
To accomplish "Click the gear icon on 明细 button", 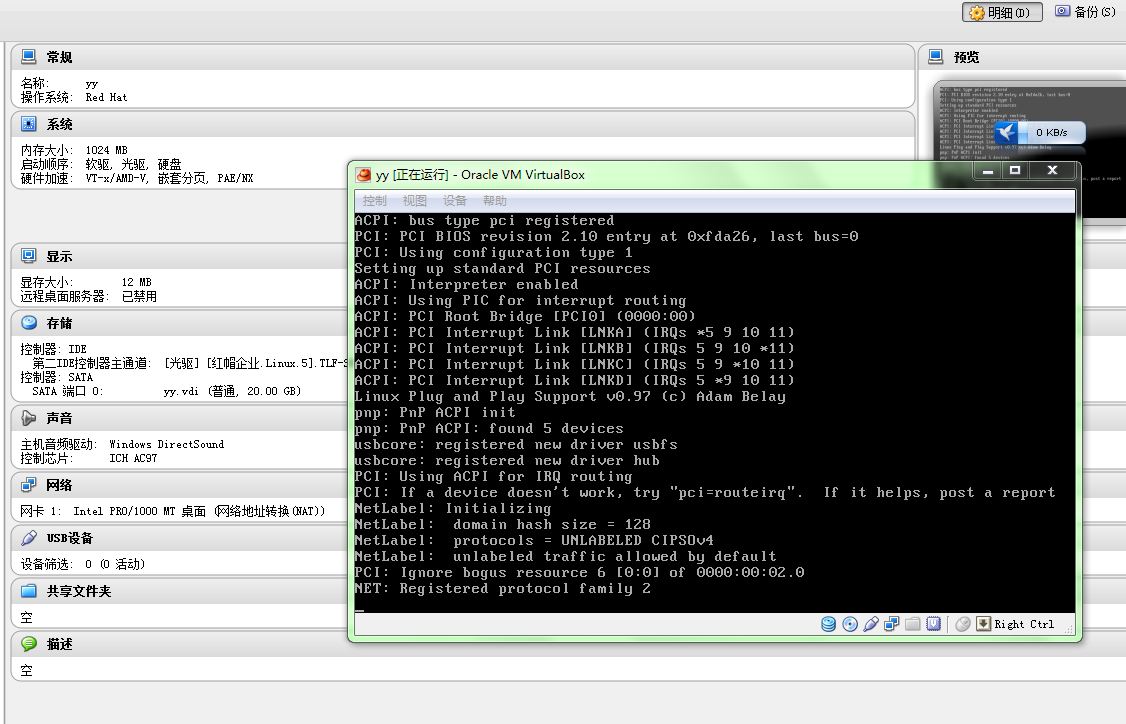I will (x=976, y=13).
